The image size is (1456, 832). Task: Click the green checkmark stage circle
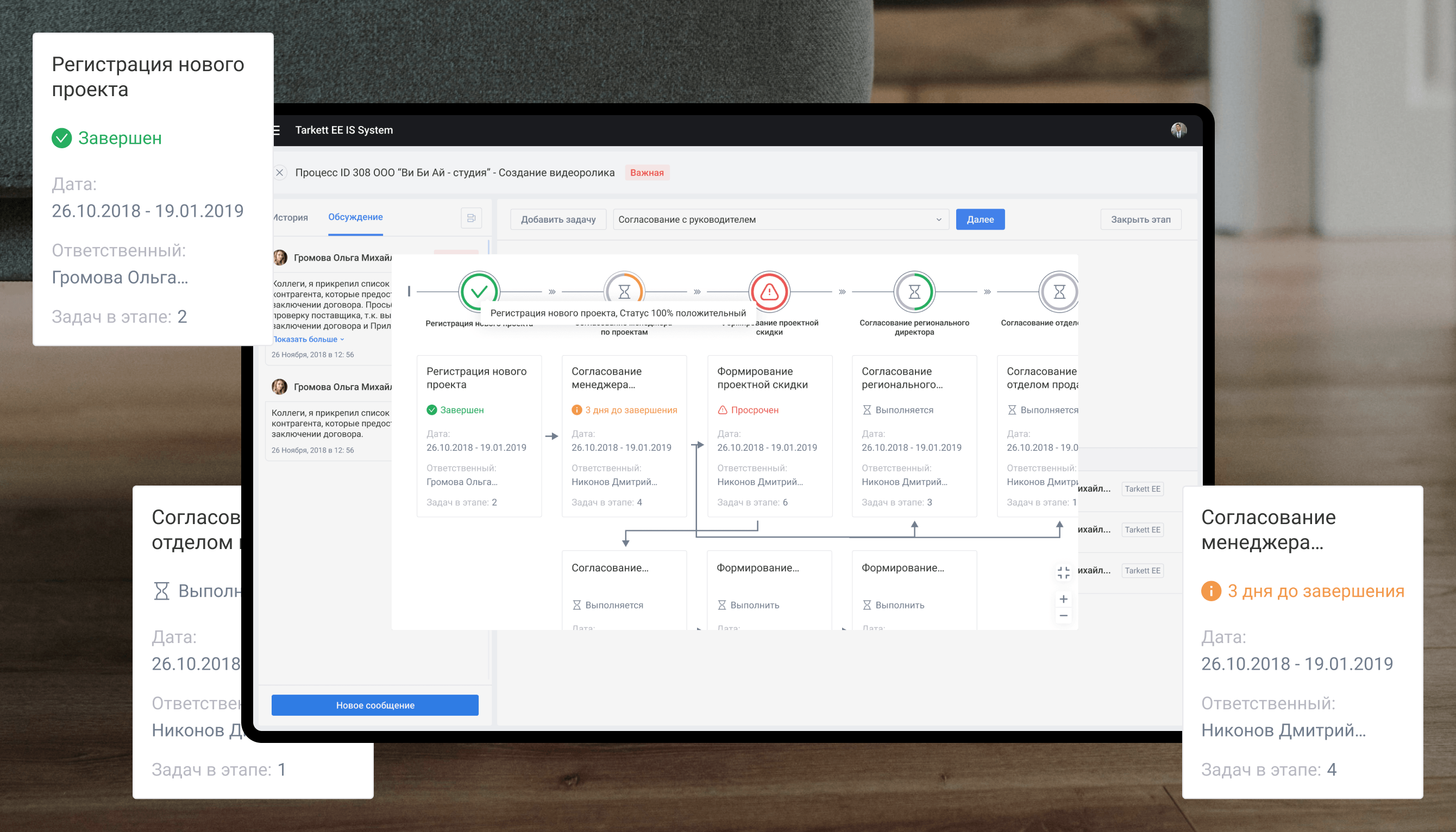pos(479,292)
